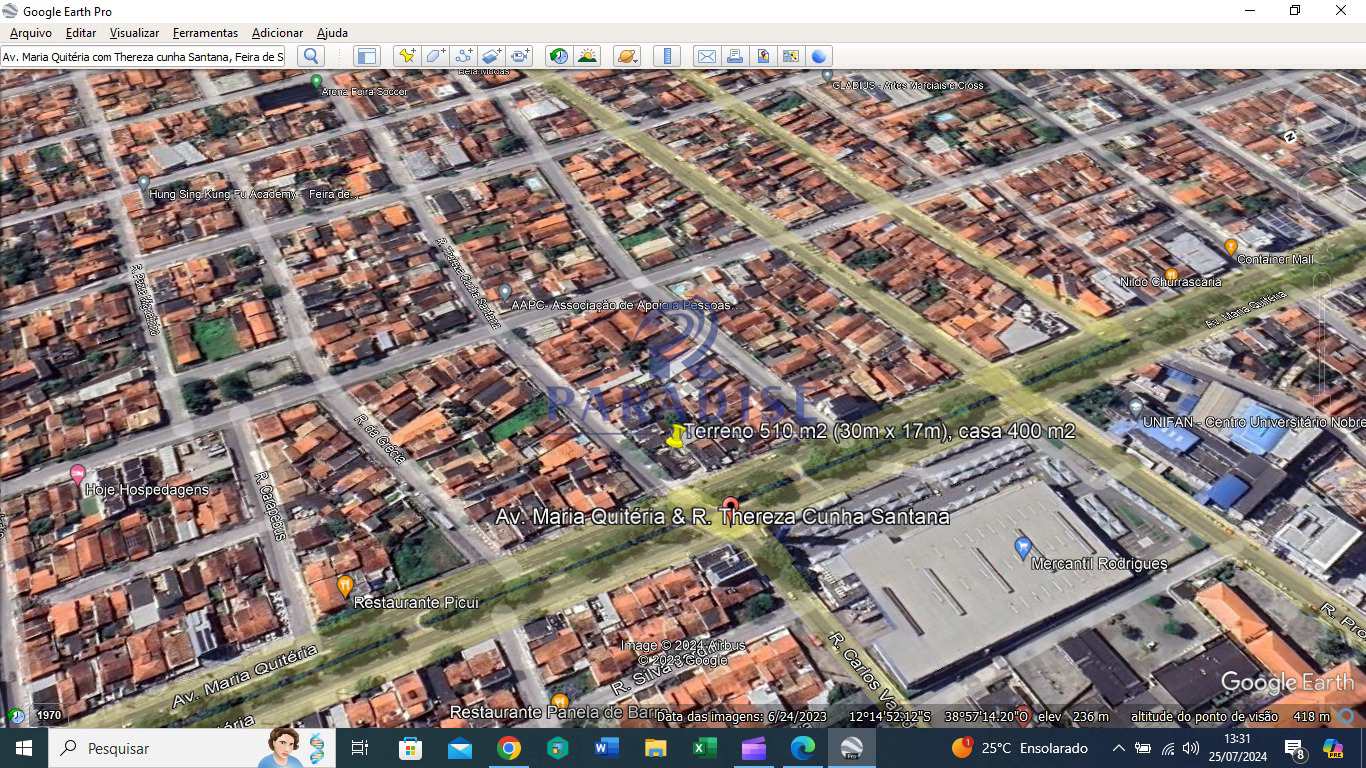This screenshot has width=1366, height=768.
Task: Select the Add Path tool
Action: tap(463, 56)
